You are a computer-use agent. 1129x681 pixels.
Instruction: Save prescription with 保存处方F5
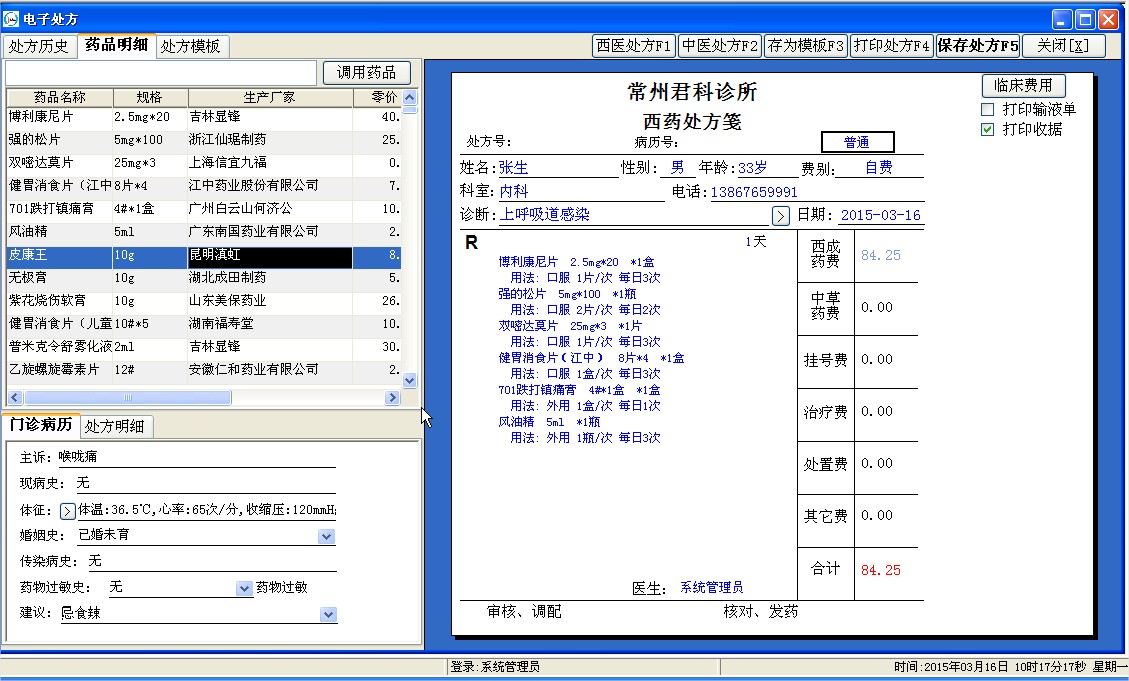978,45
